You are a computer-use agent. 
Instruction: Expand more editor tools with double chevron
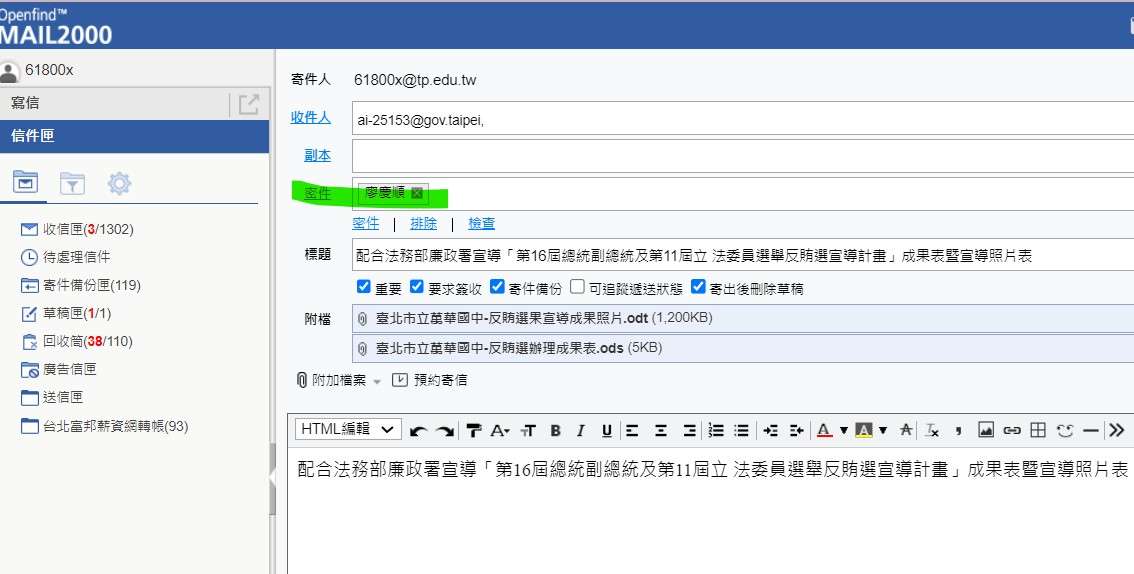click(1116, 430)
